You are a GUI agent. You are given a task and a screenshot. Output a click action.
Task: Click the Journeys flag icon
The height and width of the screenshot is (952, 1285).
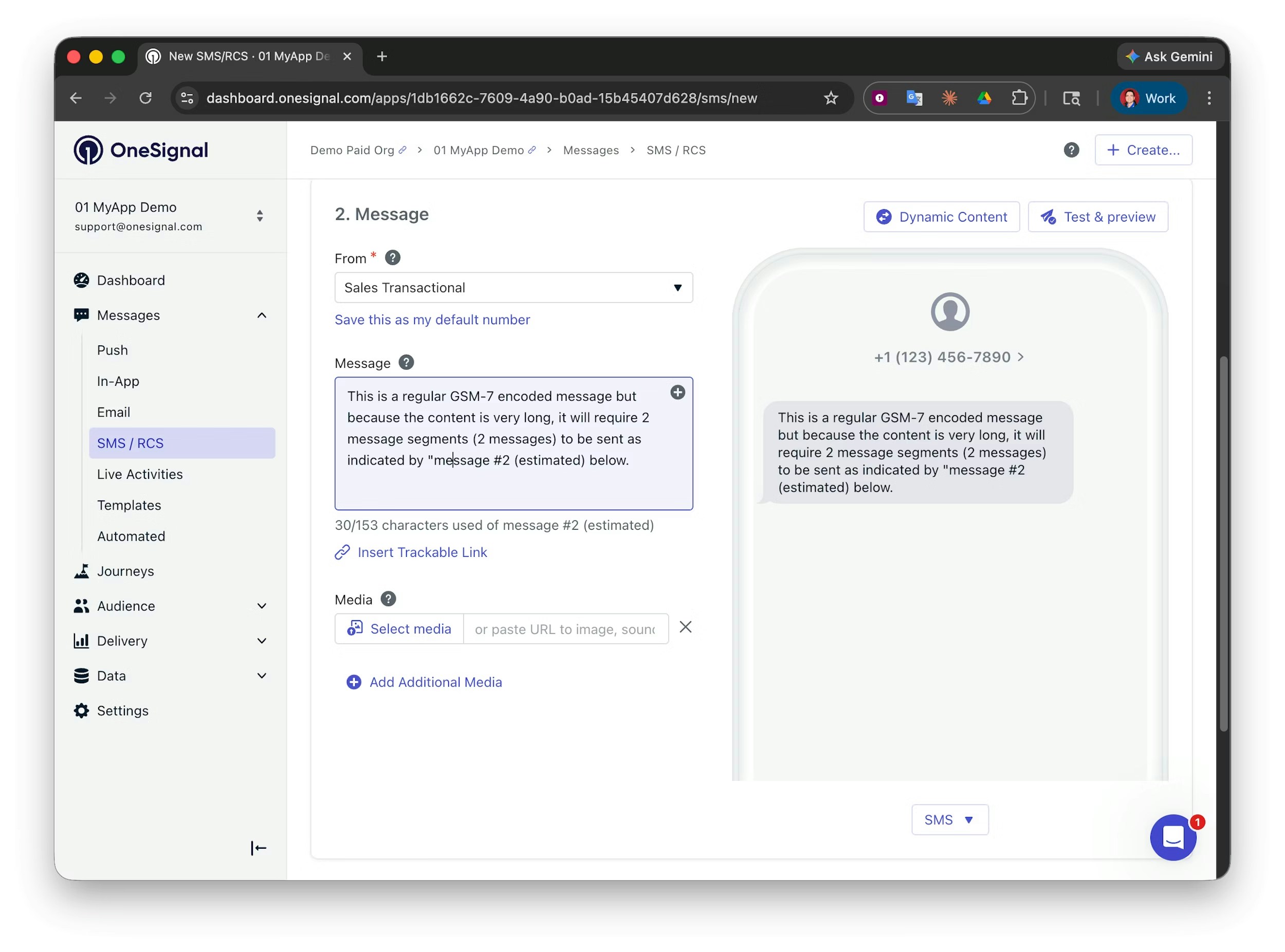coord(81,571)
